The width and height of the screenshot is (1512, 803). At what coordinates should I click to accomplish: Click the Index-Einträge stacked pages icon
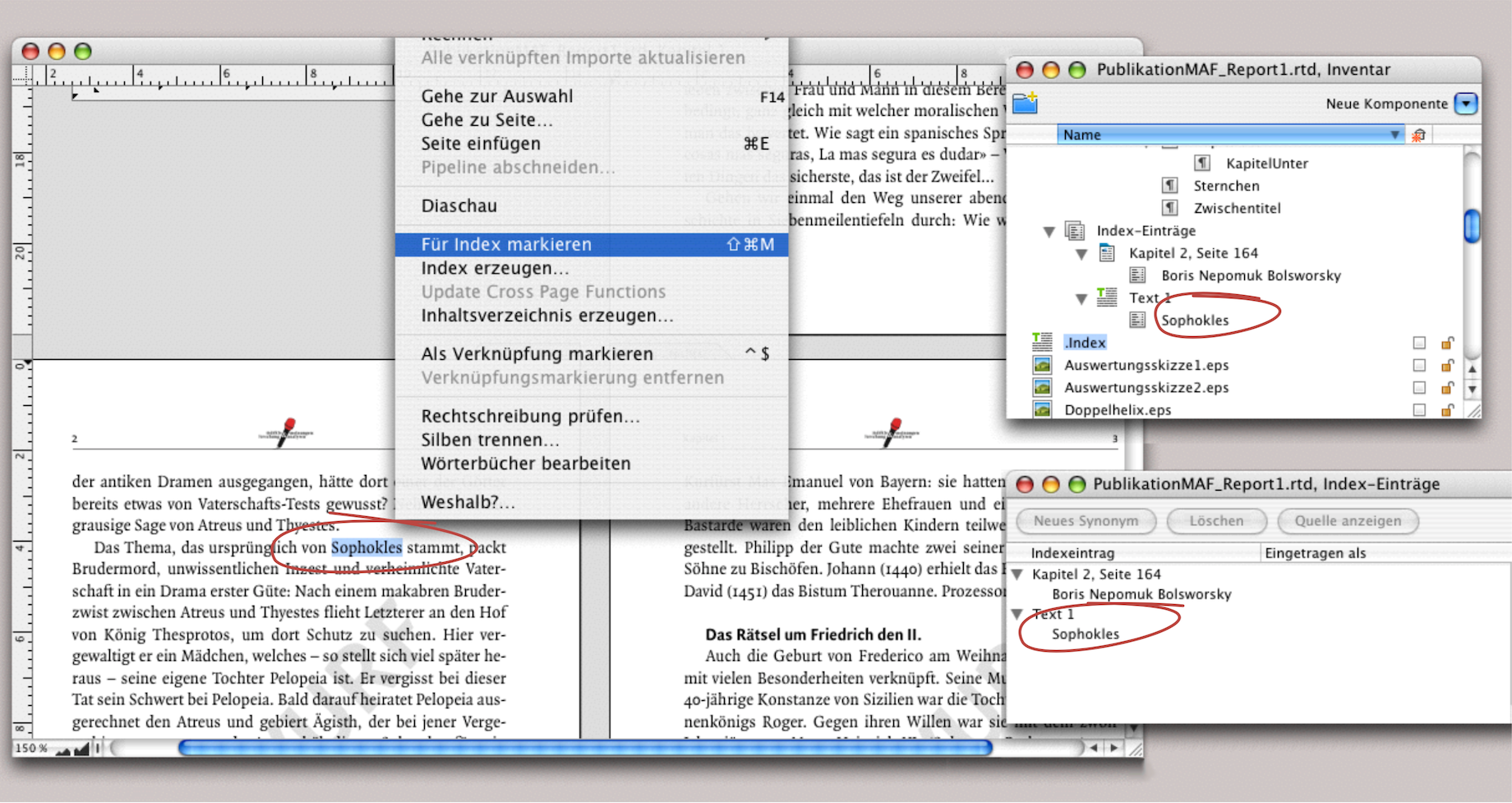(1074, 231)
